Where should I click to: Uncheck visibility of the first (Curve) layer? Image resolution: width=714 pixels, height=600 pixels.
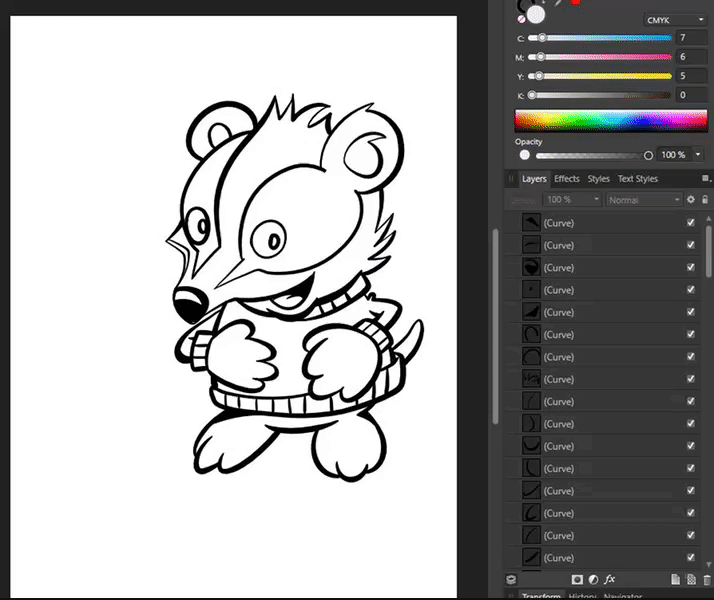[691, 223]
